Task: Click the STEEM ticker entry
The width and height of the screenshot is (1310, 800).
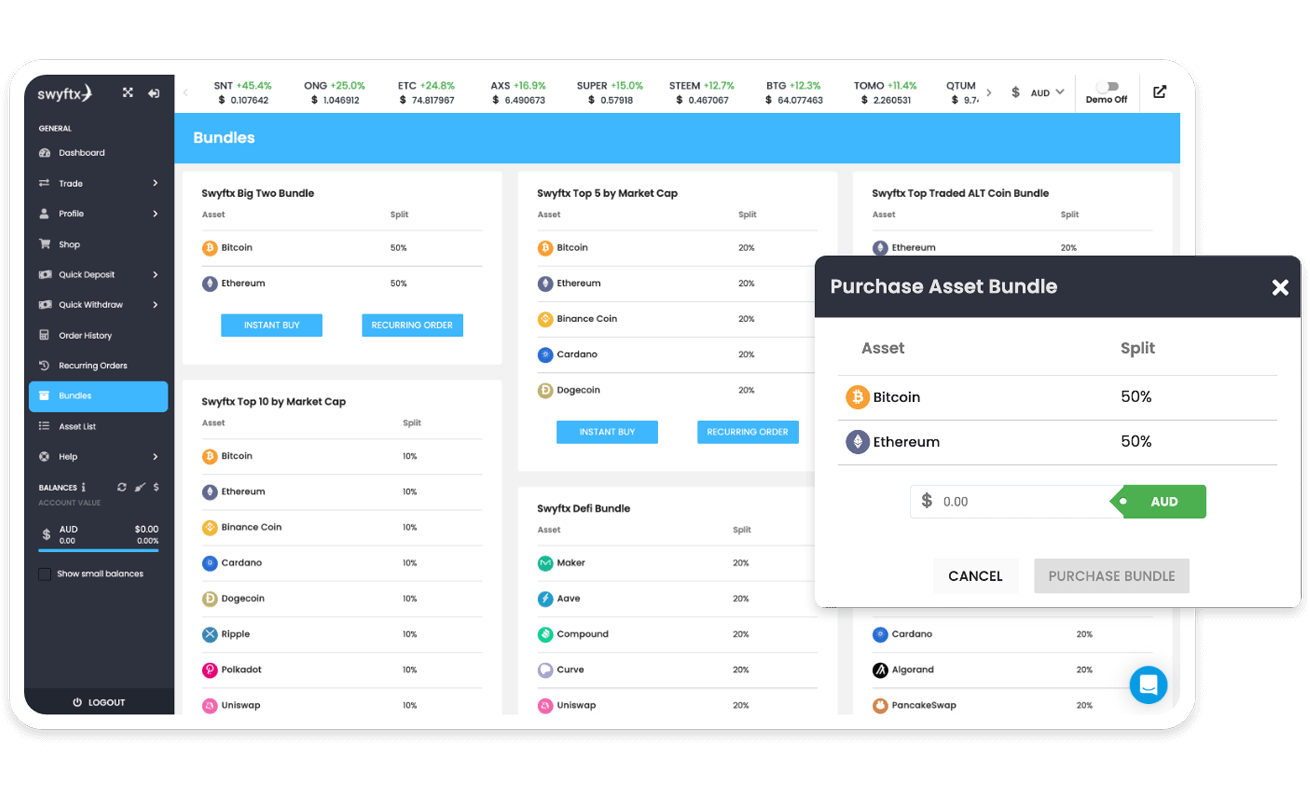Action: [702, 93]
